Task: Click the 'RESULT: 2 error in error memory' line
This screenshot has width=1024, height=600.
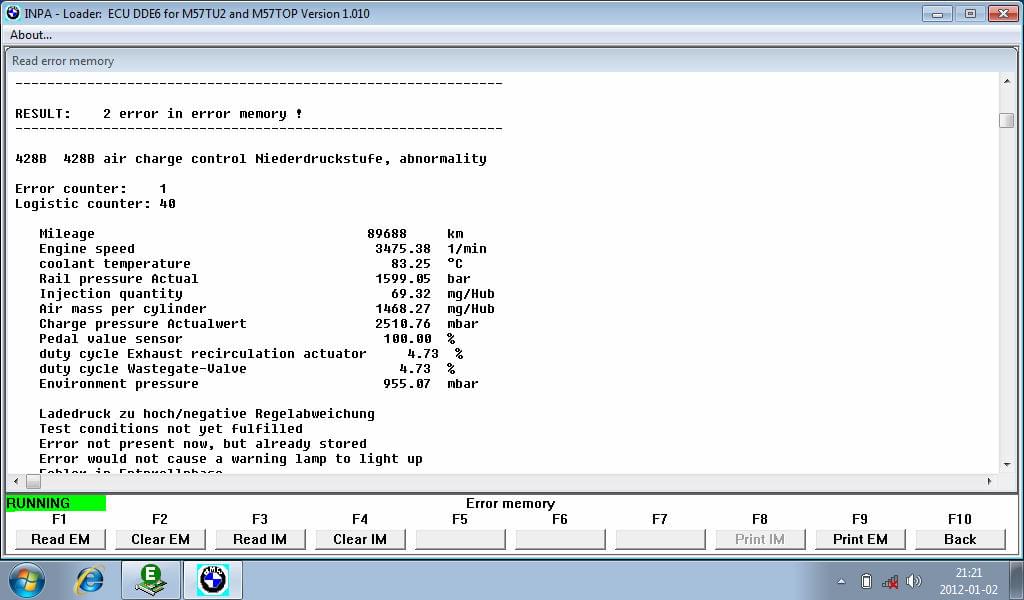Action: (x=159, y=114)
